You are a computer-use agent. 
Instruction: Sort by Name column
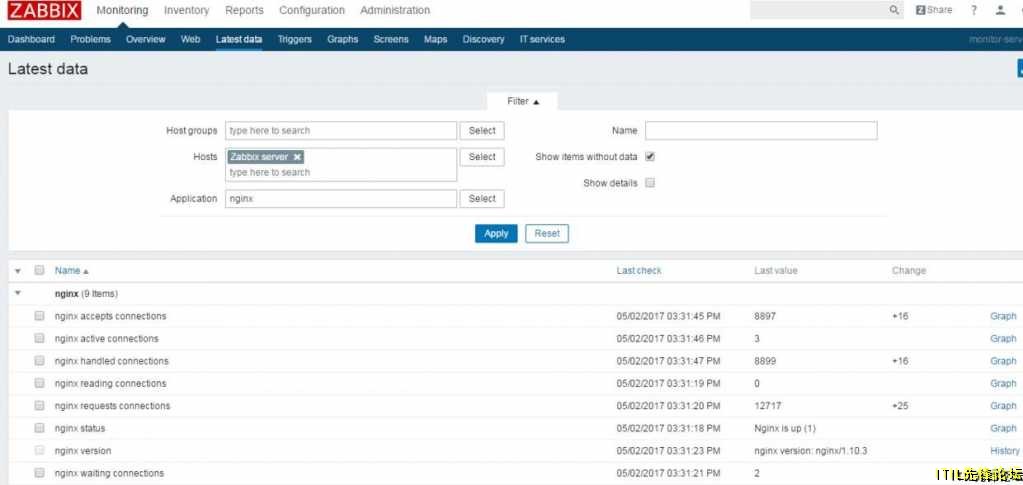(71, 270)
